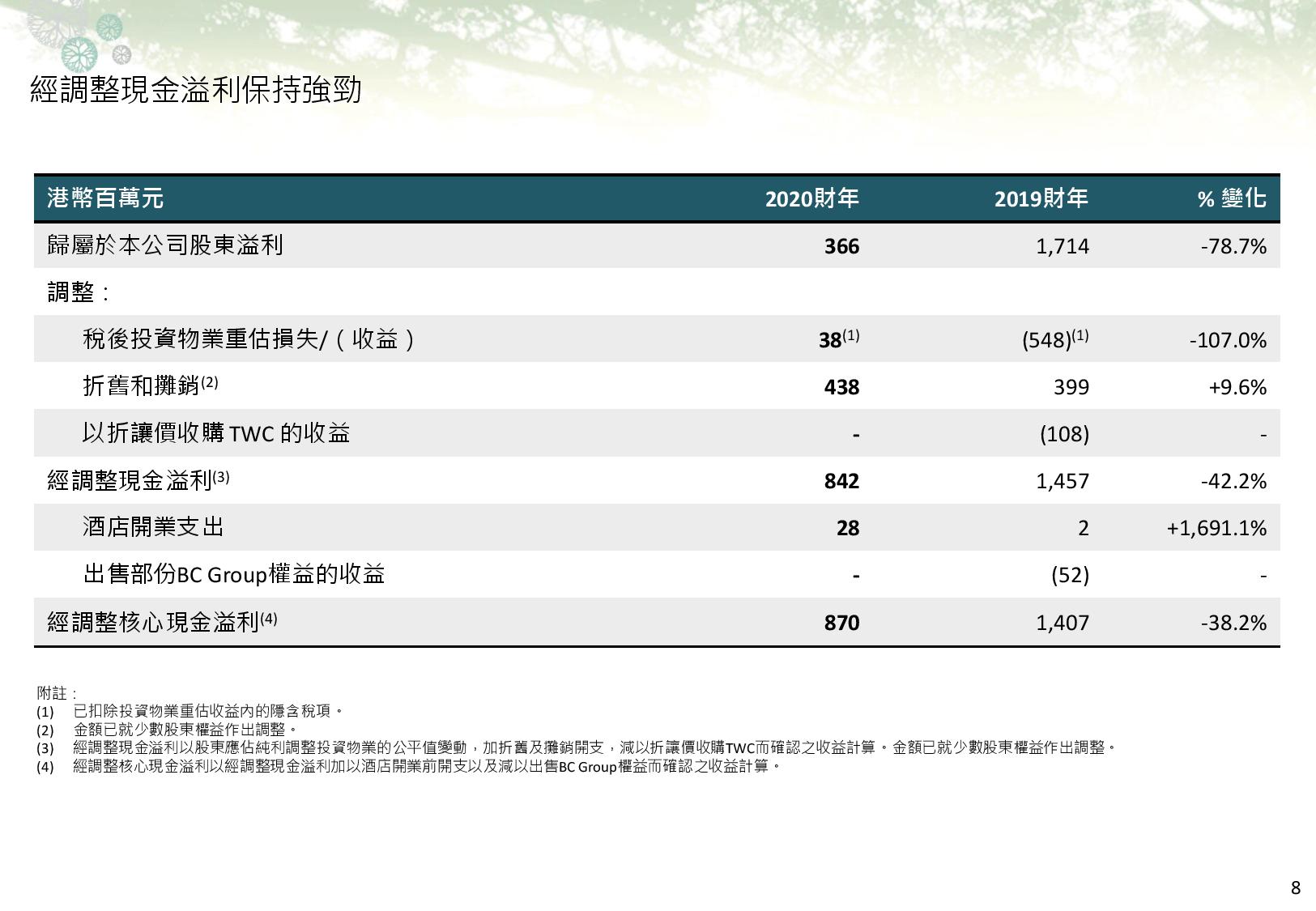Click the value 366
This screenshot has width=1316, height=911.
coord(841,246)
